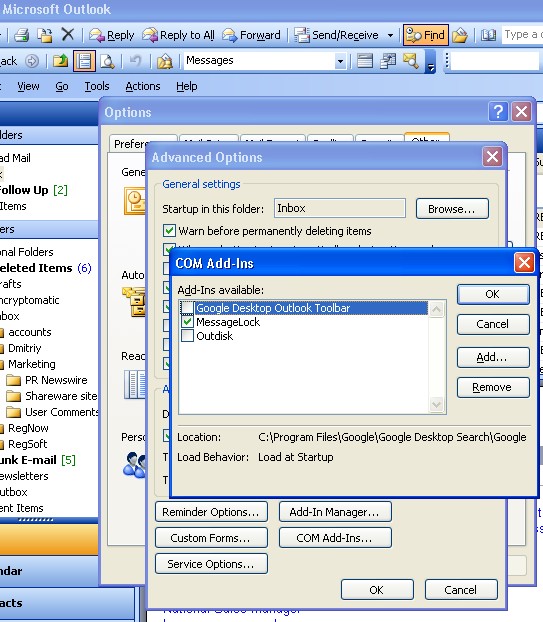Select the Deleted Items folder
The height and width of the screenshot is (622, 543).
click(36, 268)
